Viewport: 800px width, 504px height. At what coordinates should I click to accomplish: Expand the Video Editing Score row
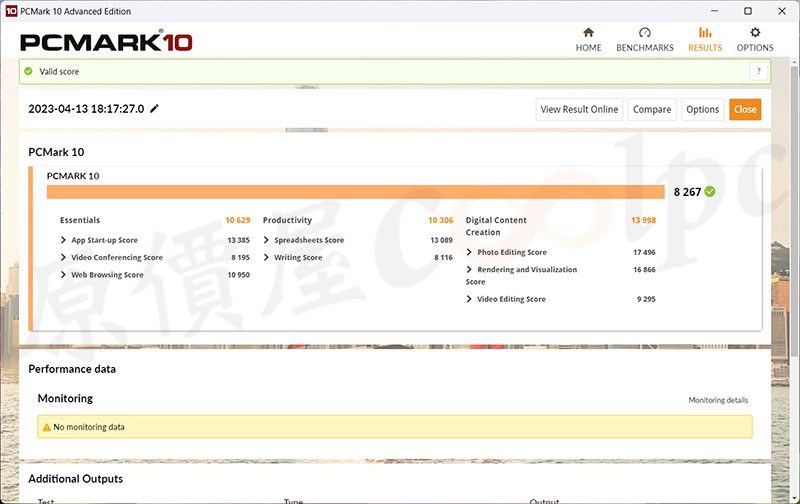tap(470, 299)
